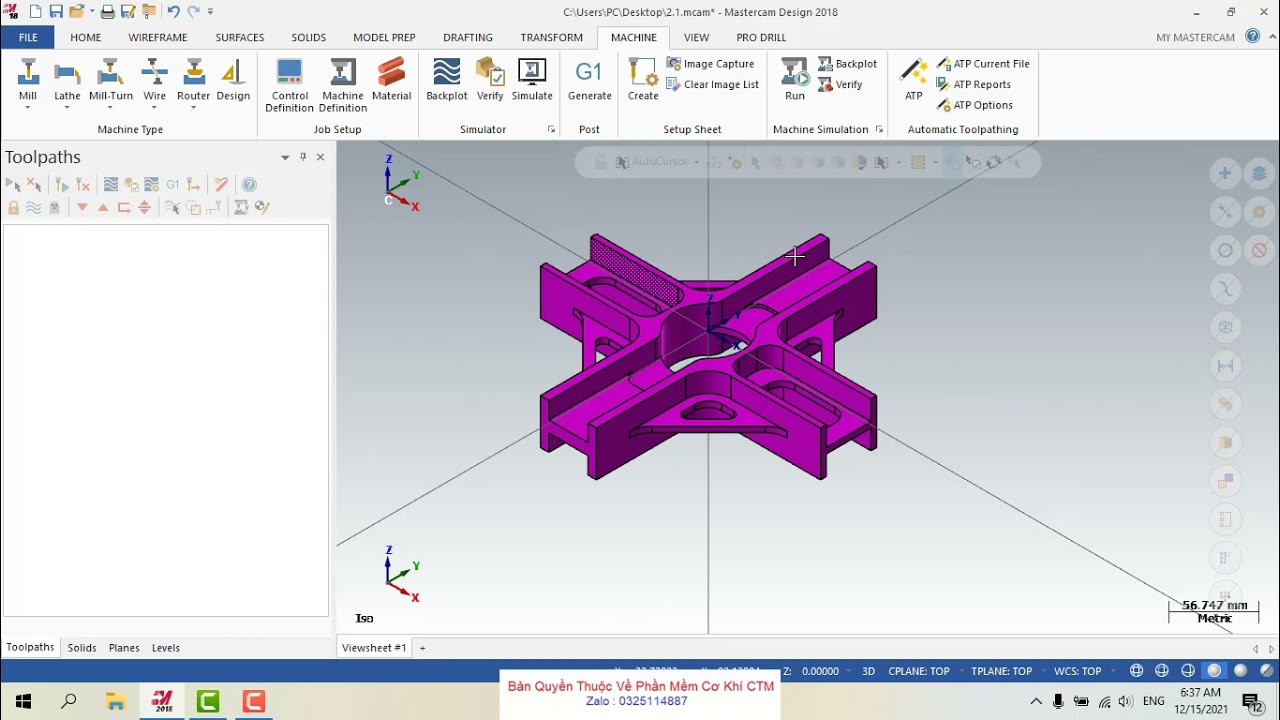Expand the Mill machine dropdown
Screen dimensions: 1280x720
(x=28, y=107)
